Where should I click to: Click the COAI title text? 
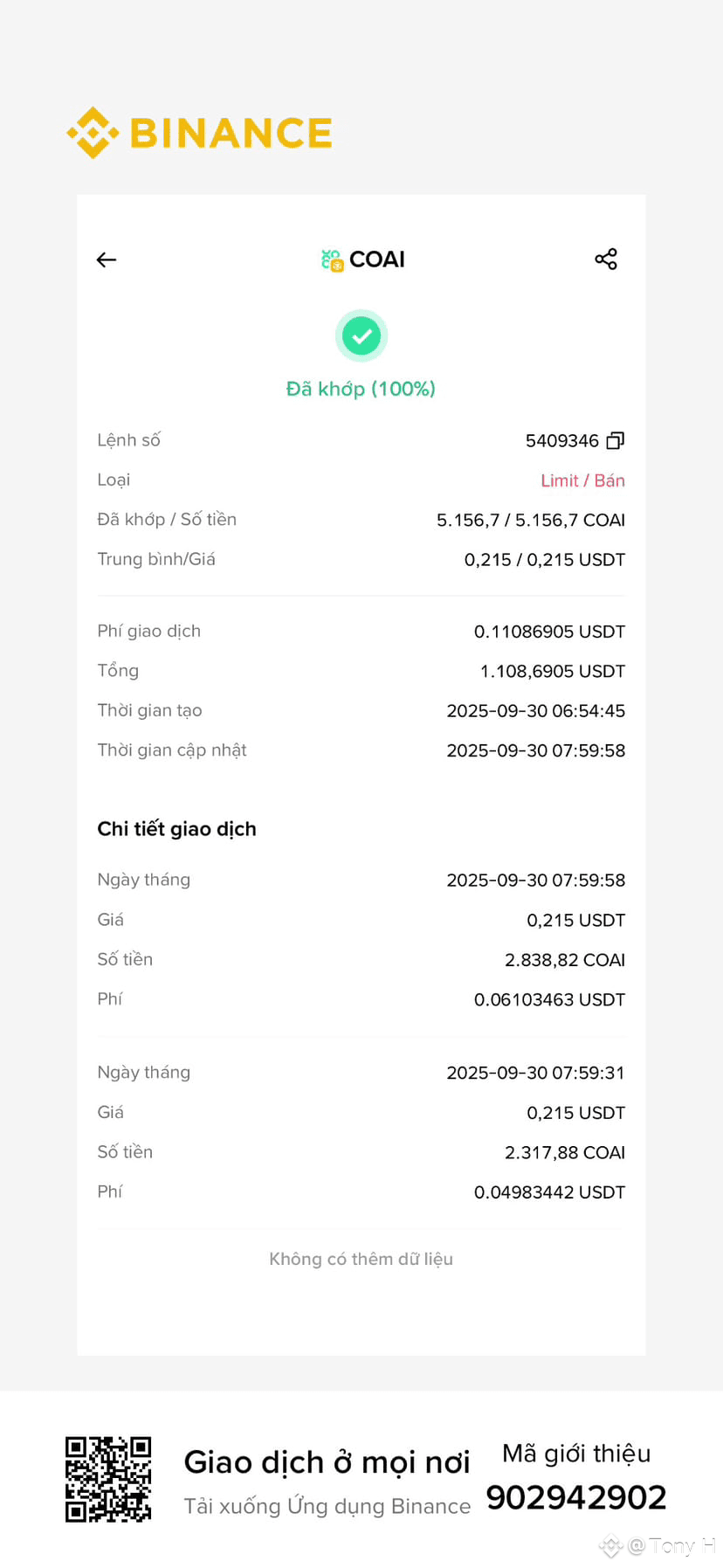click(x=377, y=259)
